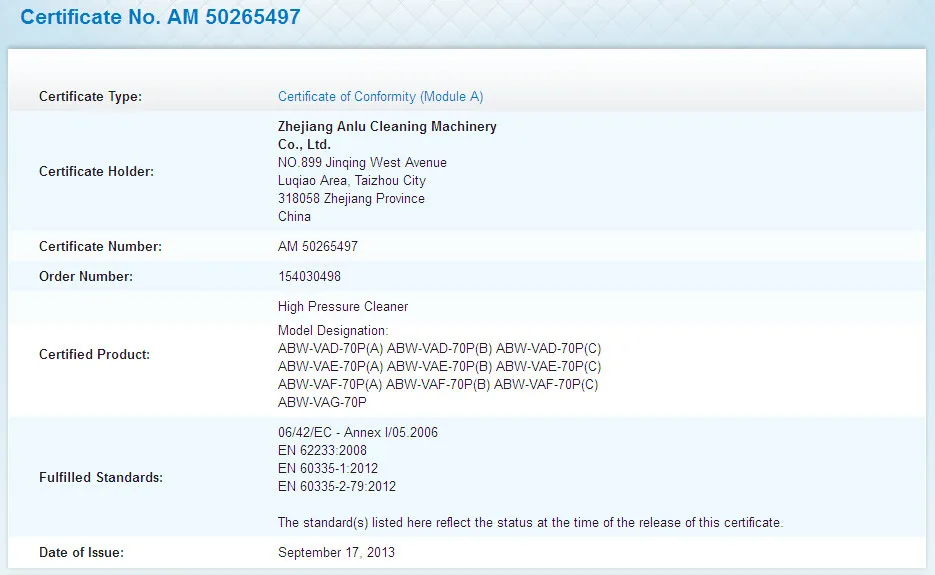Click the model "ABW-VAG-70P"

pyautogui.click(x=322, y=403)
